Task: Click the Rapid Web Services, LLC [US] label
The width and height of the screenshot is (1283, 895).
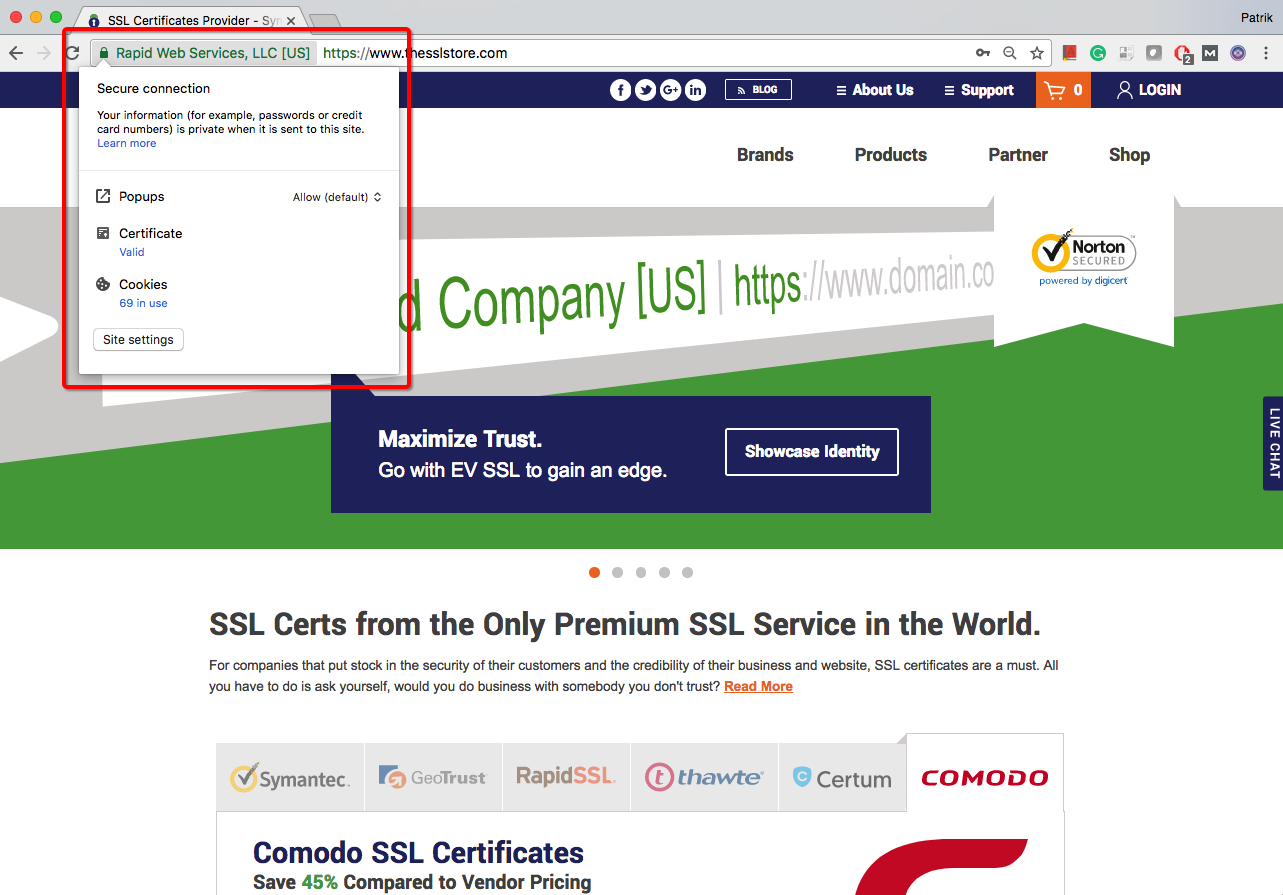Action: click(x=213, y=53)
